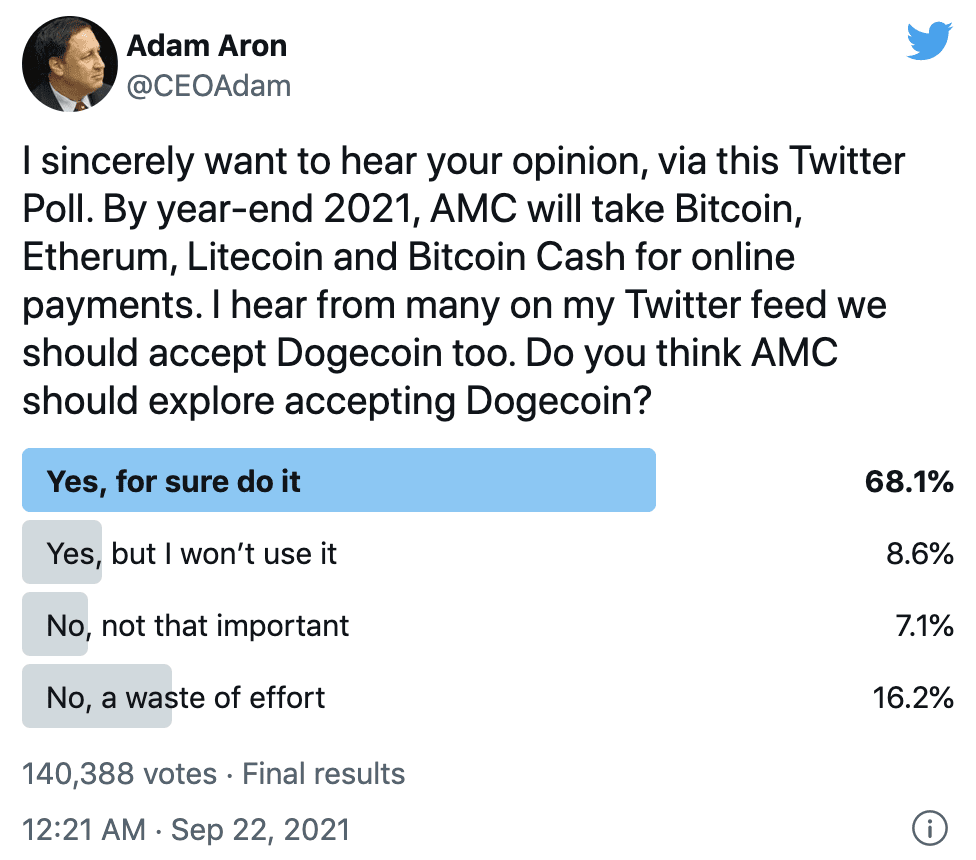Click the Final results label

click(323, 774)
